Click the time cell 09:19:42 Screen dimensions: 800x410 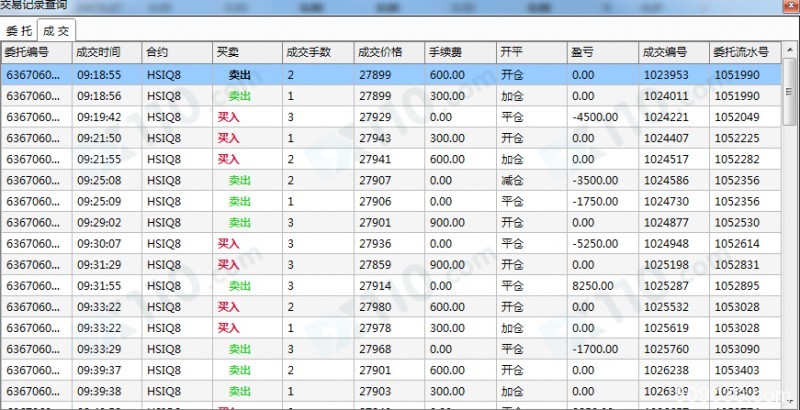pos(99,117)
